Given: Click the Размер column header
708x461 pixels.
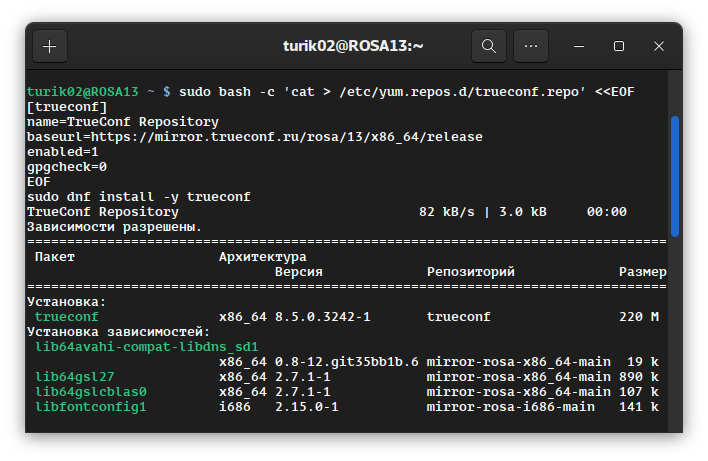Looking at the screenshot, I should tap(643, 272).
